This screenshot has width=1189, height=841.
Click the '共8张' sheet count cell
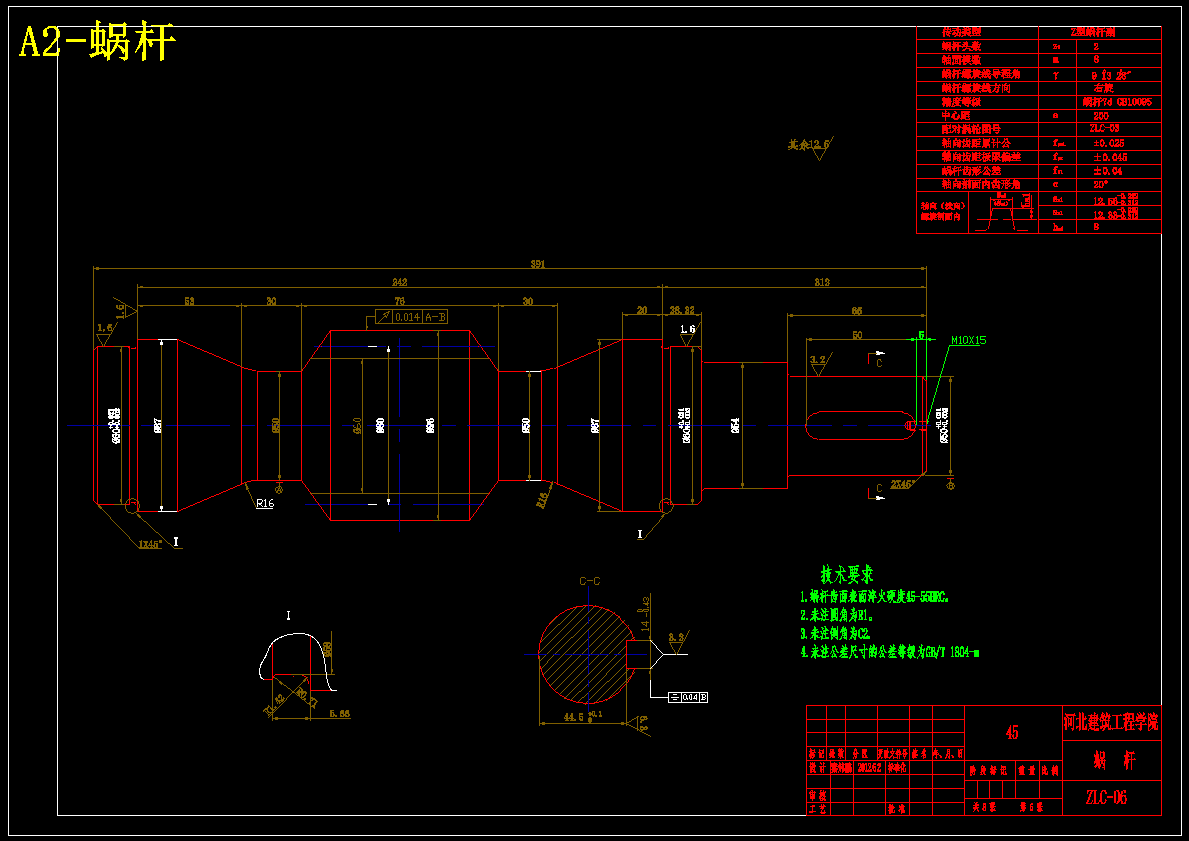[x=984, y=808]
